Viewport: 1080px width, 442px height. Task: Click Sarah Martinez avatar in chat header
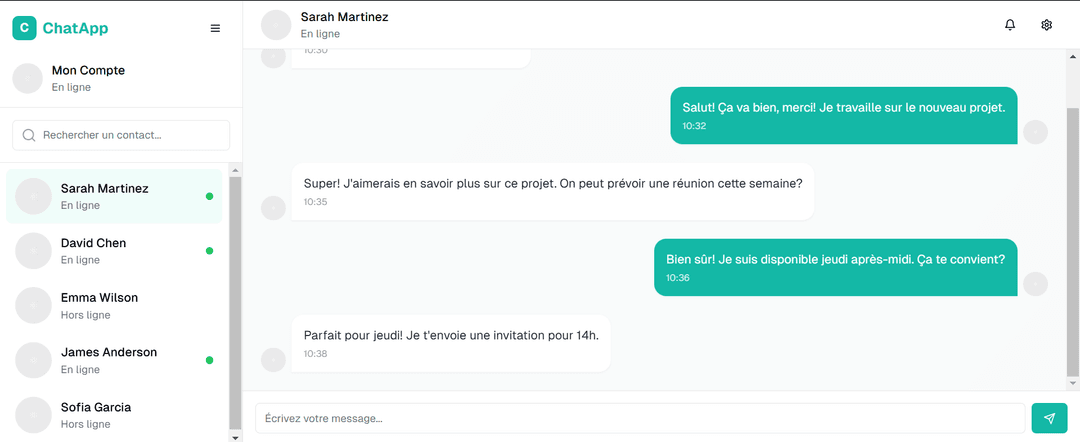(x=275, y=25)
